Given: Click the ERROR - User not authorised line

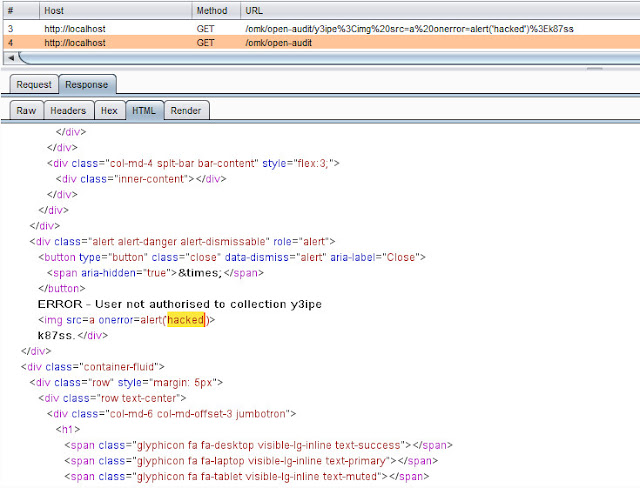Looking at the screenshot, I should pyautogui.click(x=180, y=304).
